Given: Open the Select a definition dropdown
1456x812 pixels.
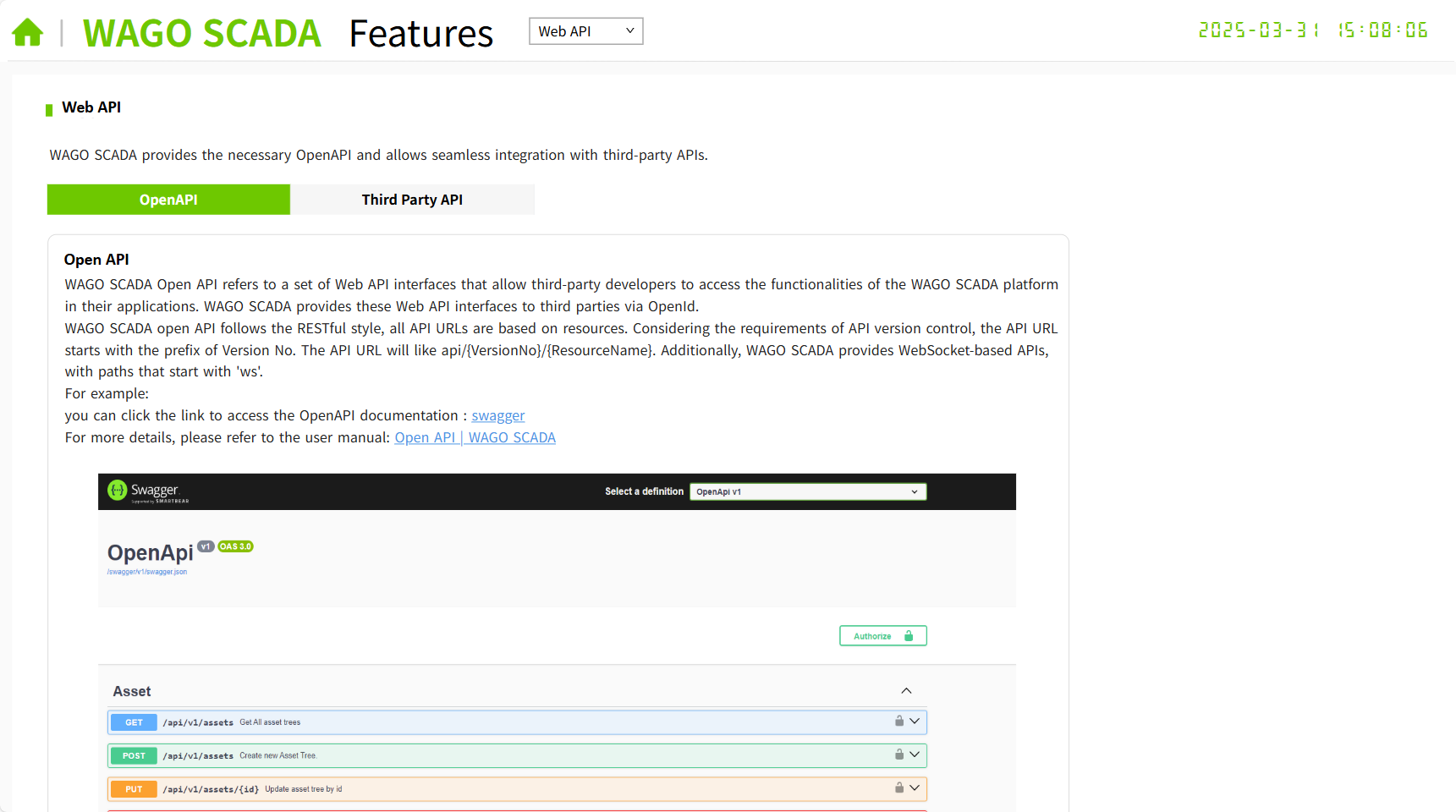Looking at the screenshot, I should coord(807,491).
